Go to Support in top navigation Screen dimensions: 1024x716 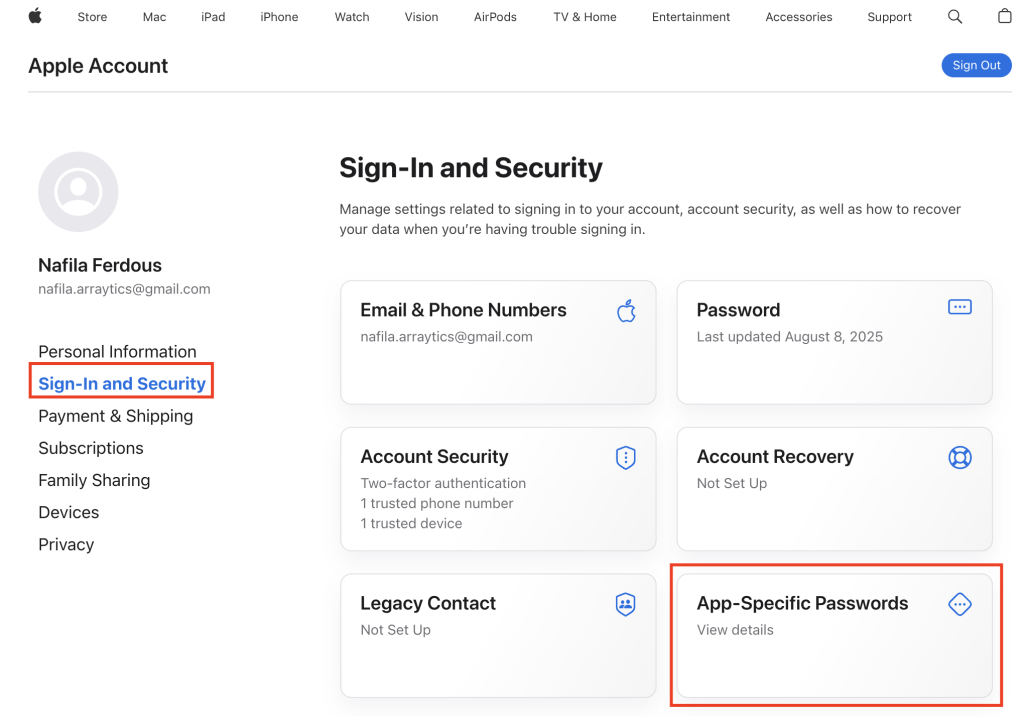pyautogui.click(x=889, y=17)
